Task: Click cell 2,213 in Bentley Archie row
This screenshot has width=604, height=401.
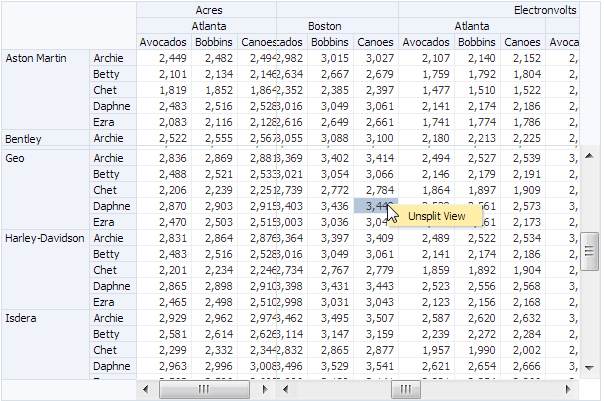Action: coord(477,138)
